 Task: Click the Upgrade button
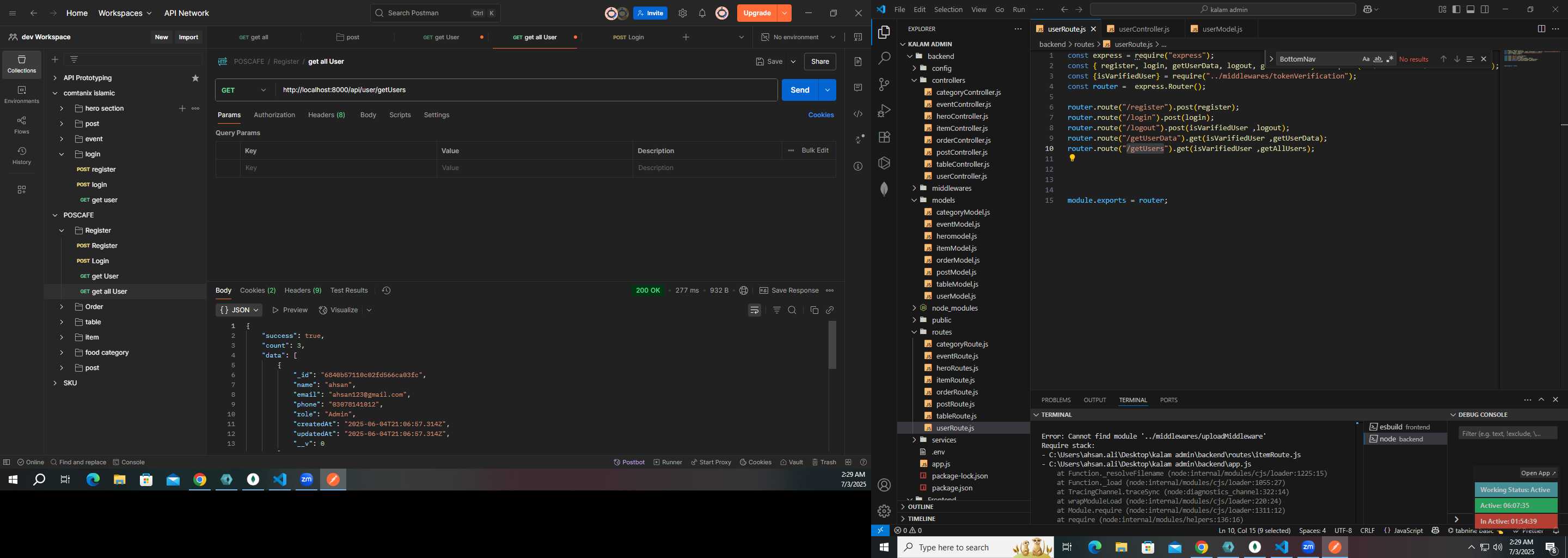(757, 14)
